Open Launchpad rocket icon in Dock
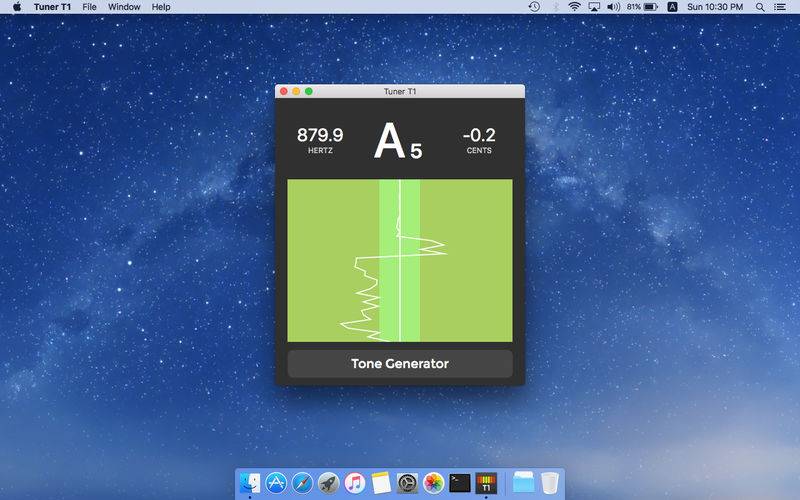This screenshot has width=800, height=500. click(x=329, y=483)
